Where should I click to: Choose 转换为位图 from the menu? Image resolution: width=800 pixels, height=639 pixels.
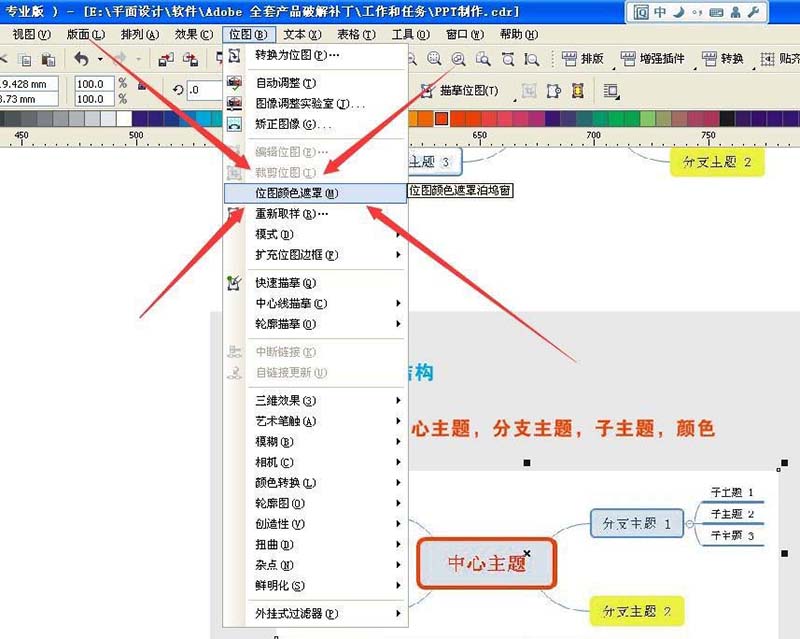pos(315,55)
